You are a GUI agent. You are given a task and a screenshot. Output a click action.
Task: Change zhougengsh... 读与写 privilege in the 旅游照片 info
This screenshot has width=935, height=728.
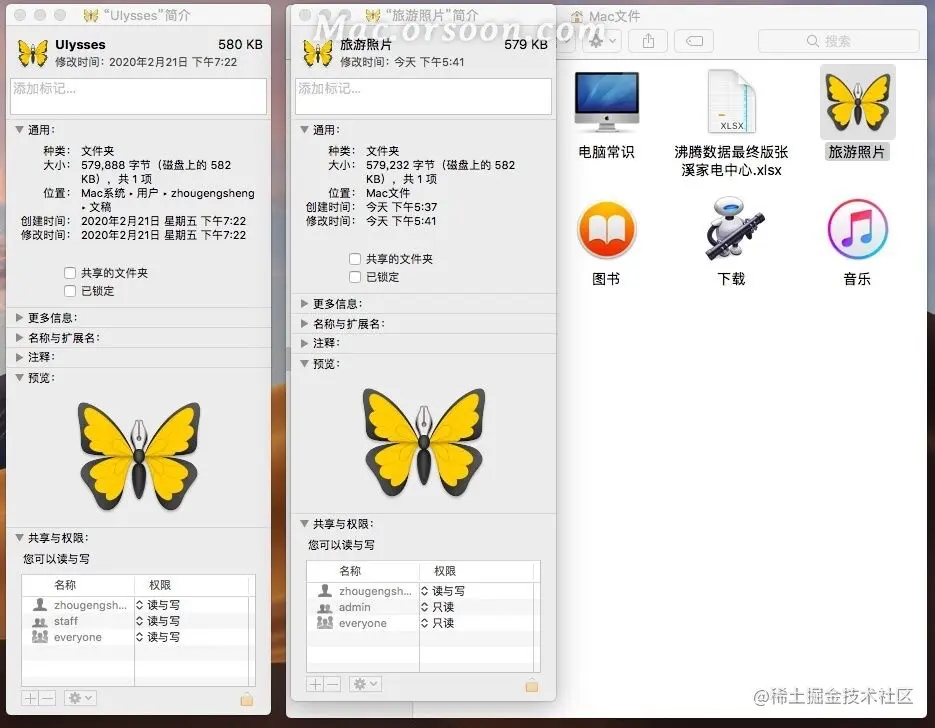click(443, 591)
